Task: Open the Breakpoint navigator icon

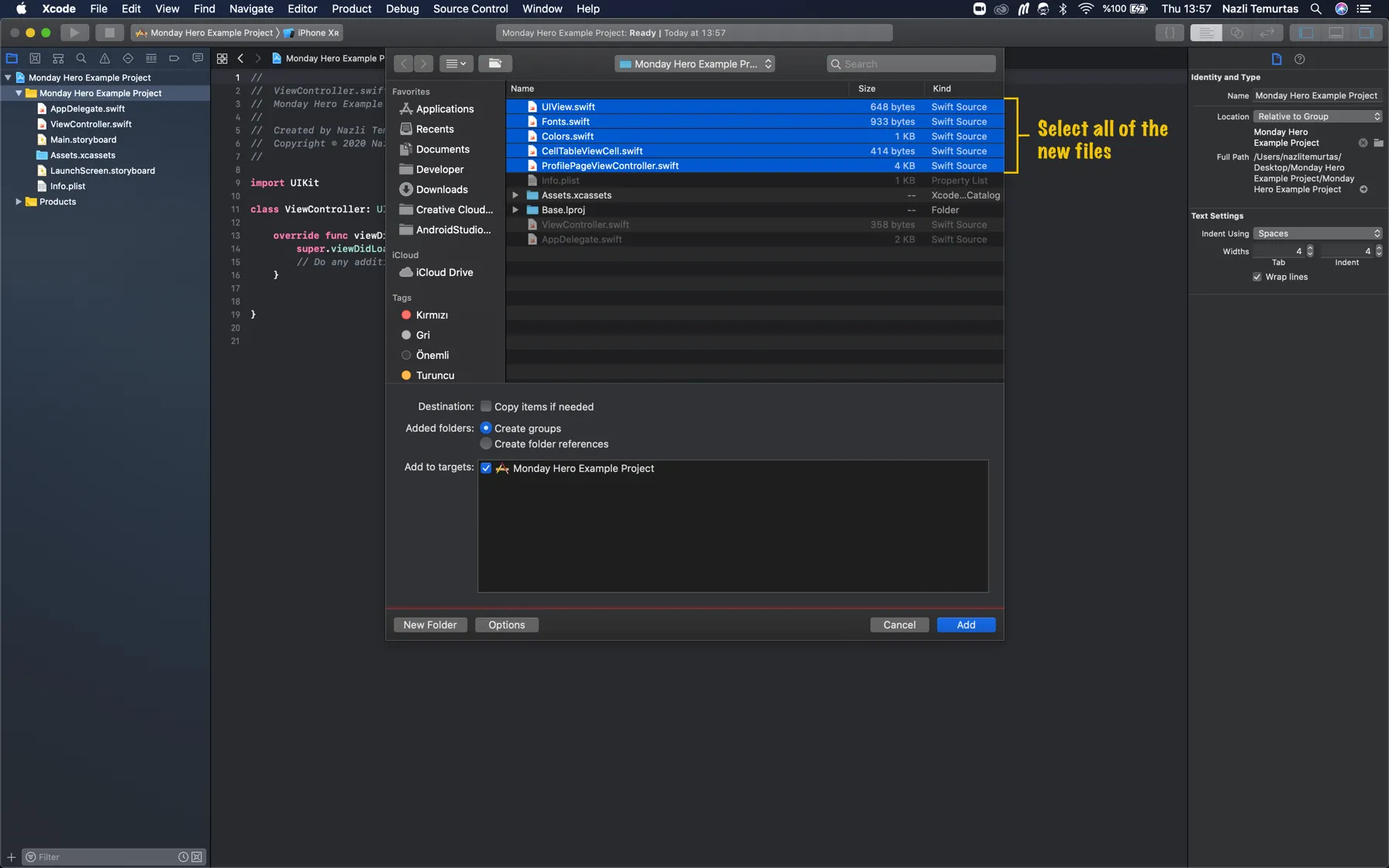Action: pyautogui.click(x=174, y=58)
